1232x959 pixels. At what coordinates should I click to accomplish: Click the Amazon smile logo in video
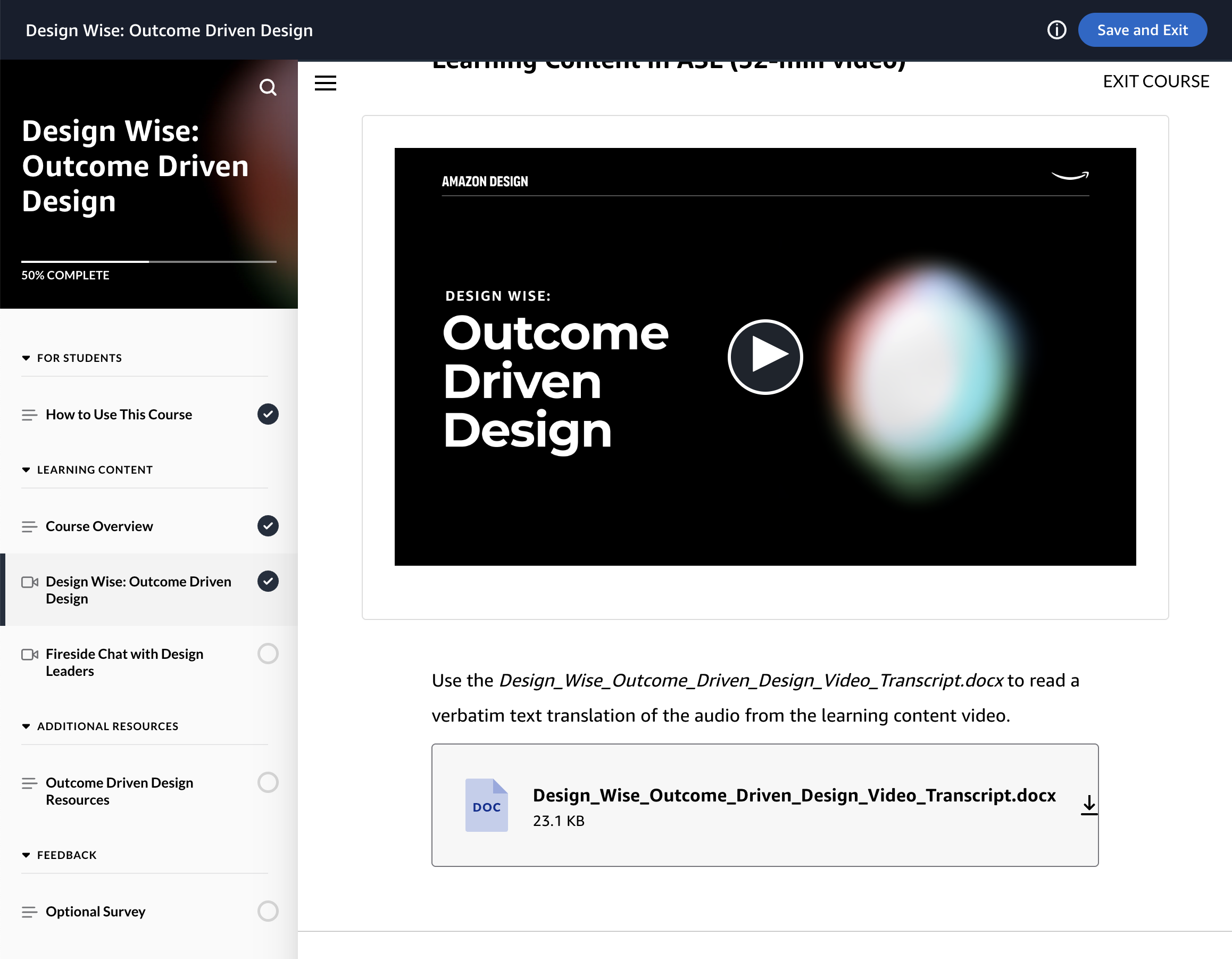1070,176
